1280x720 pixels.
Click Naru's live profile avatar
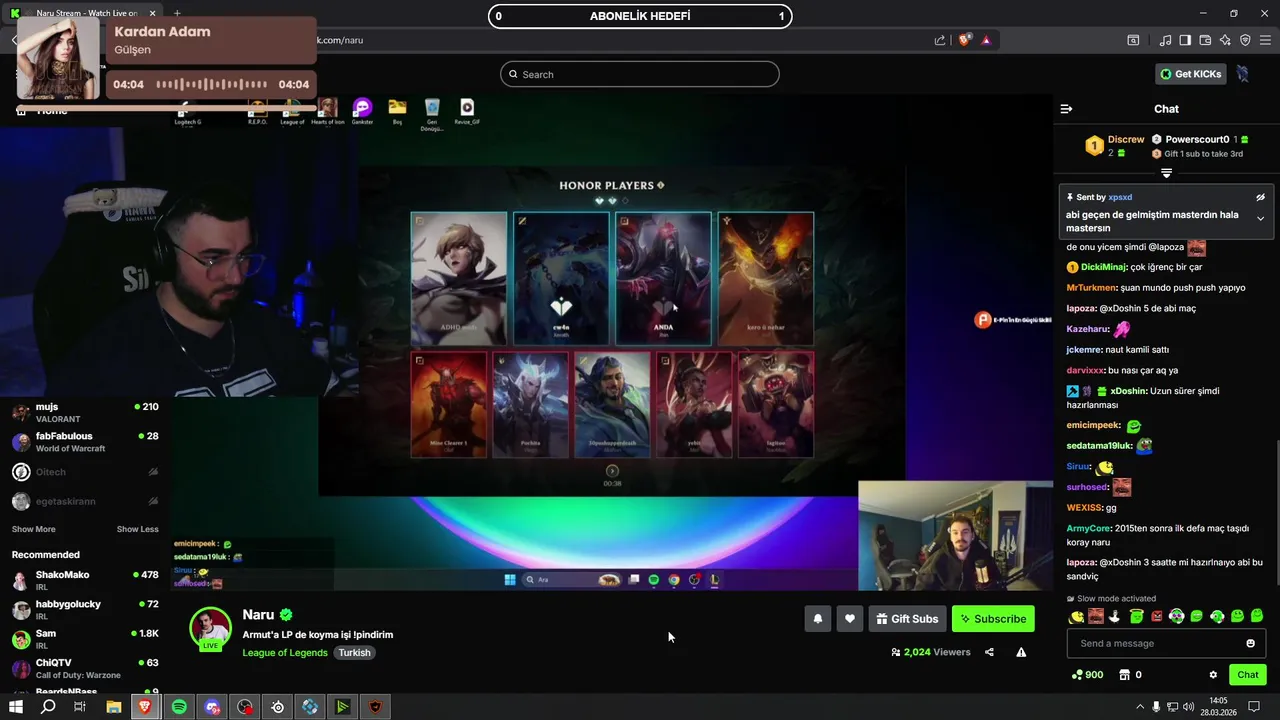point(210,629)
